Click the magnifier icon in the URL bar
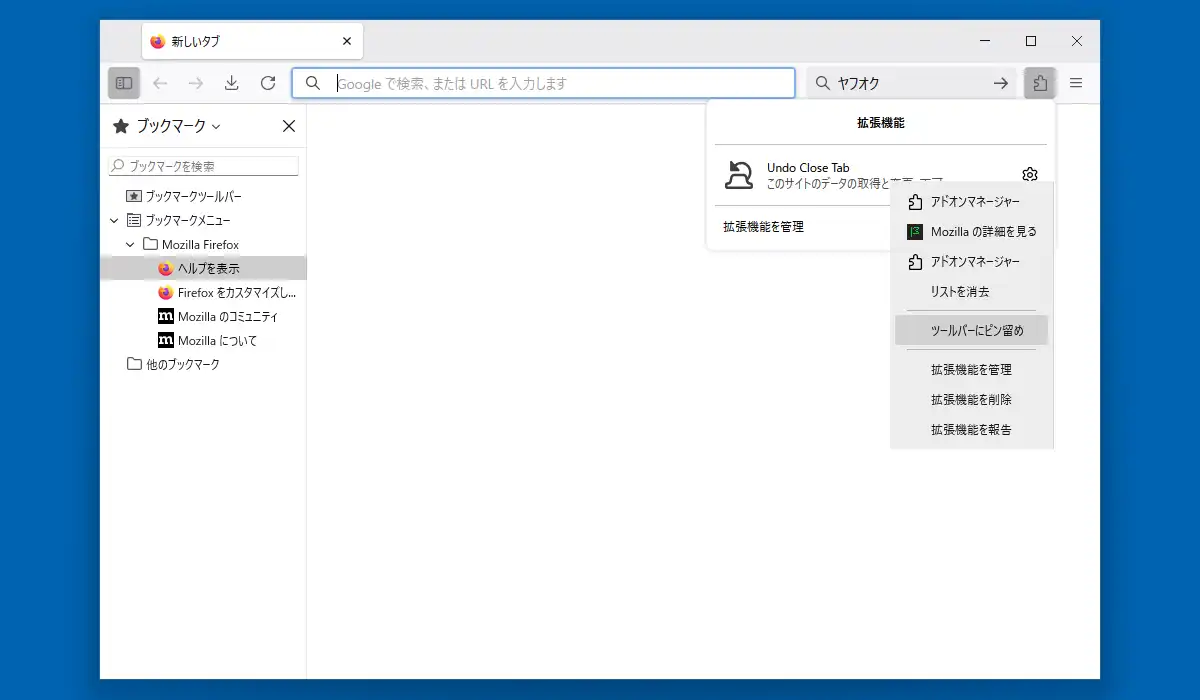Image resolution: width=1200 pixels, height=700 pixels. tap(313, 83)
